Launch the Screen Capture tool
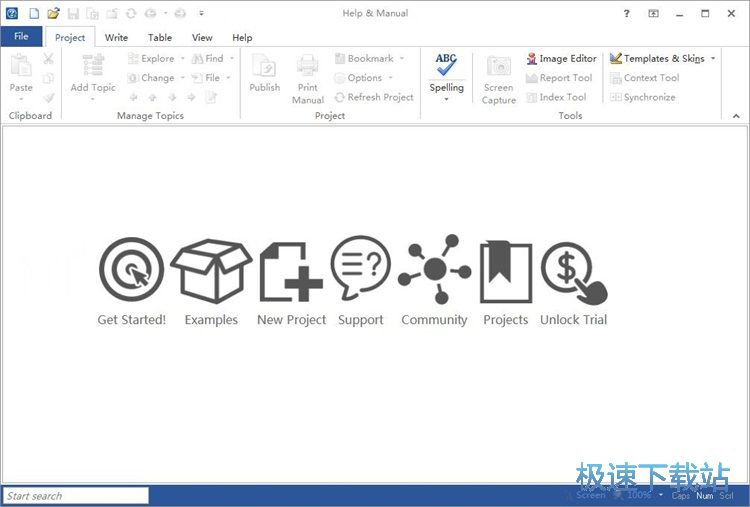 499,66
